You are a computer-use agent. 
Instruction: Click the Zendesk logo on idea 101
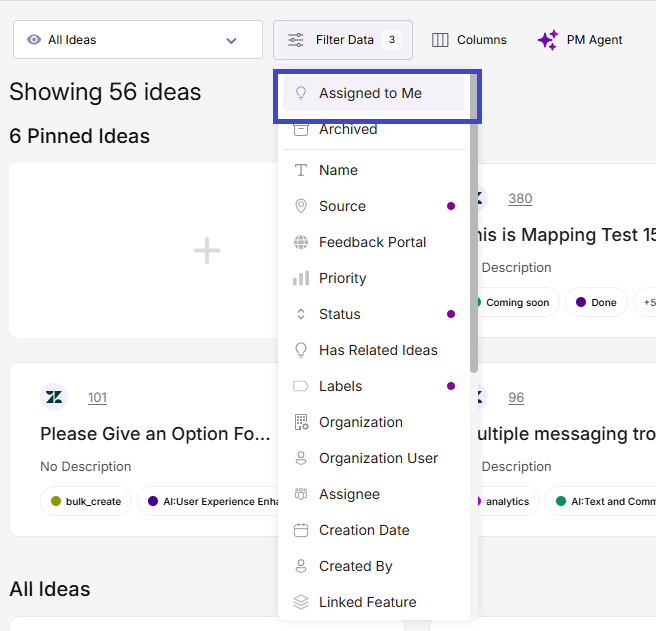point(54,397)
